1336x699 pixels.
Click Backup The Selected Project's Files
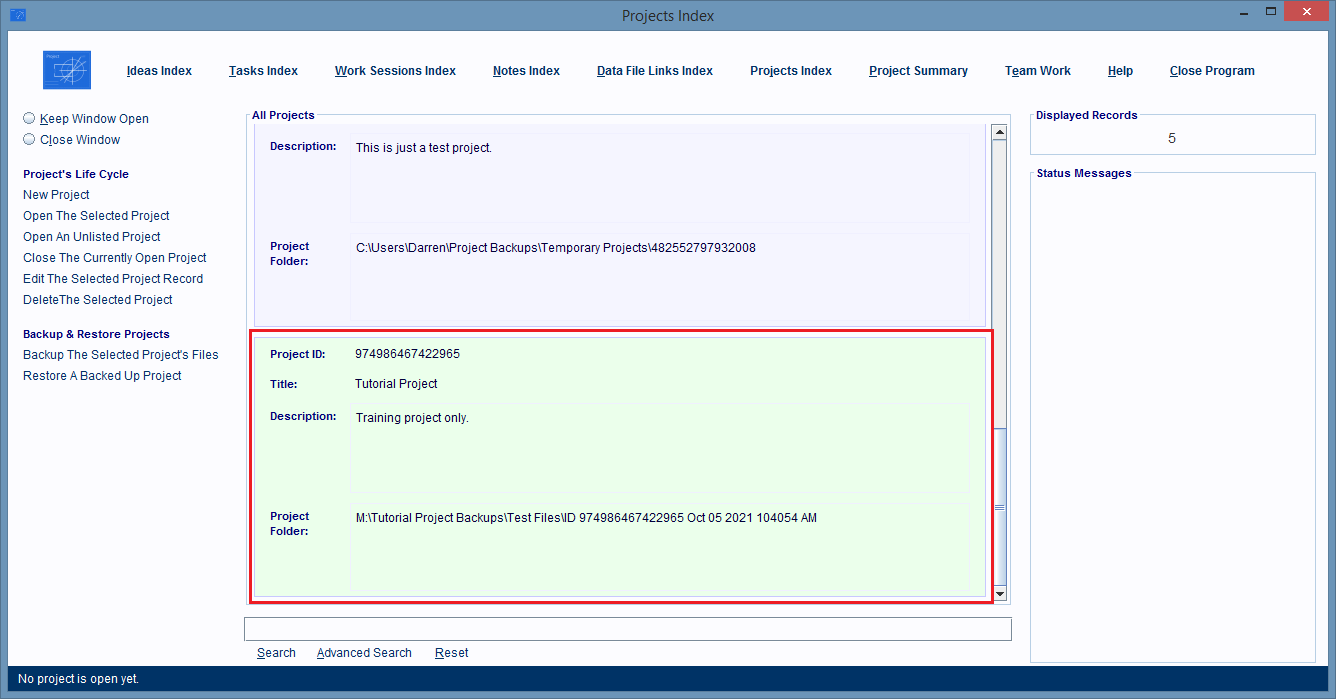pyautogui.click(x=120, y=355)
